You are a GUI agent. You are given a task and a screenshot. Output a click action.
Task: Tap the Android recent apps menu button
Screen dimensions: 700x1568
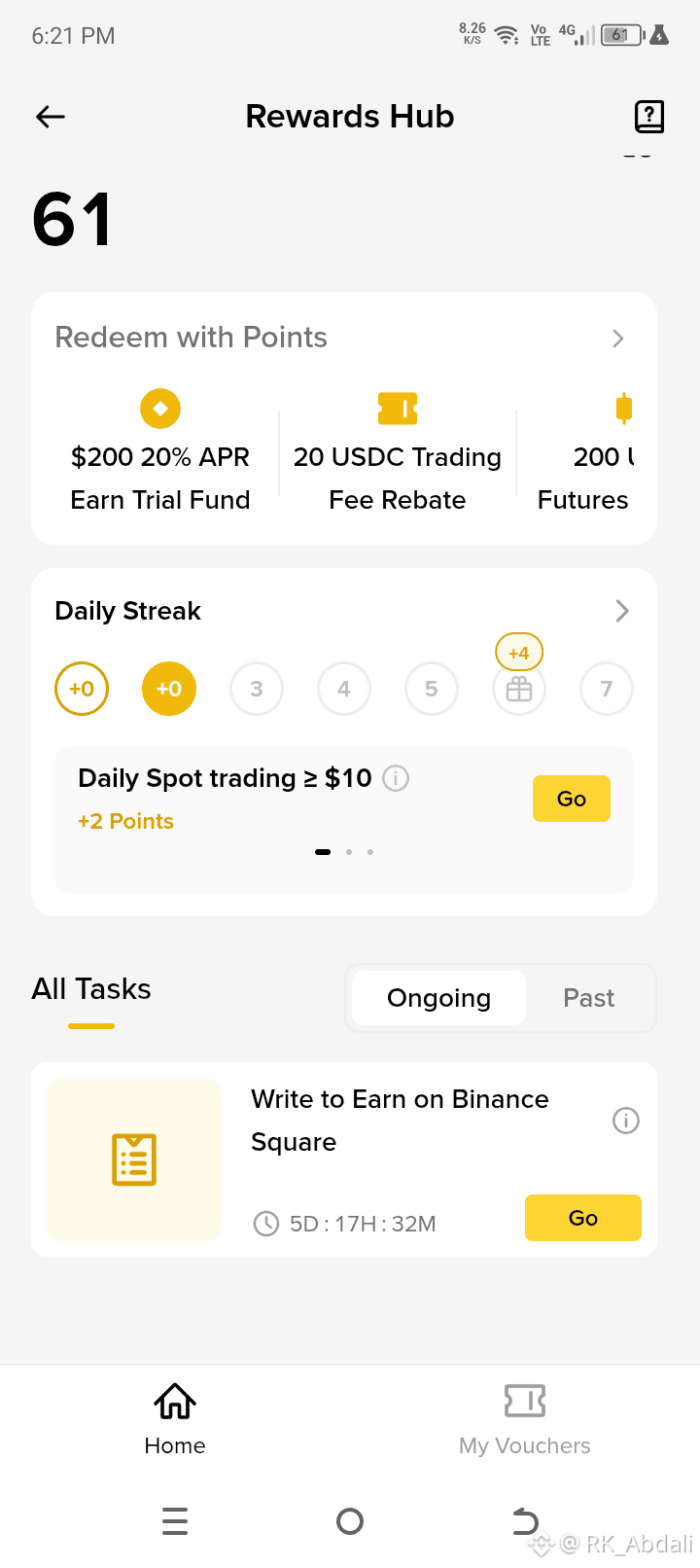pyautogui.click(x=175, y=1520)
